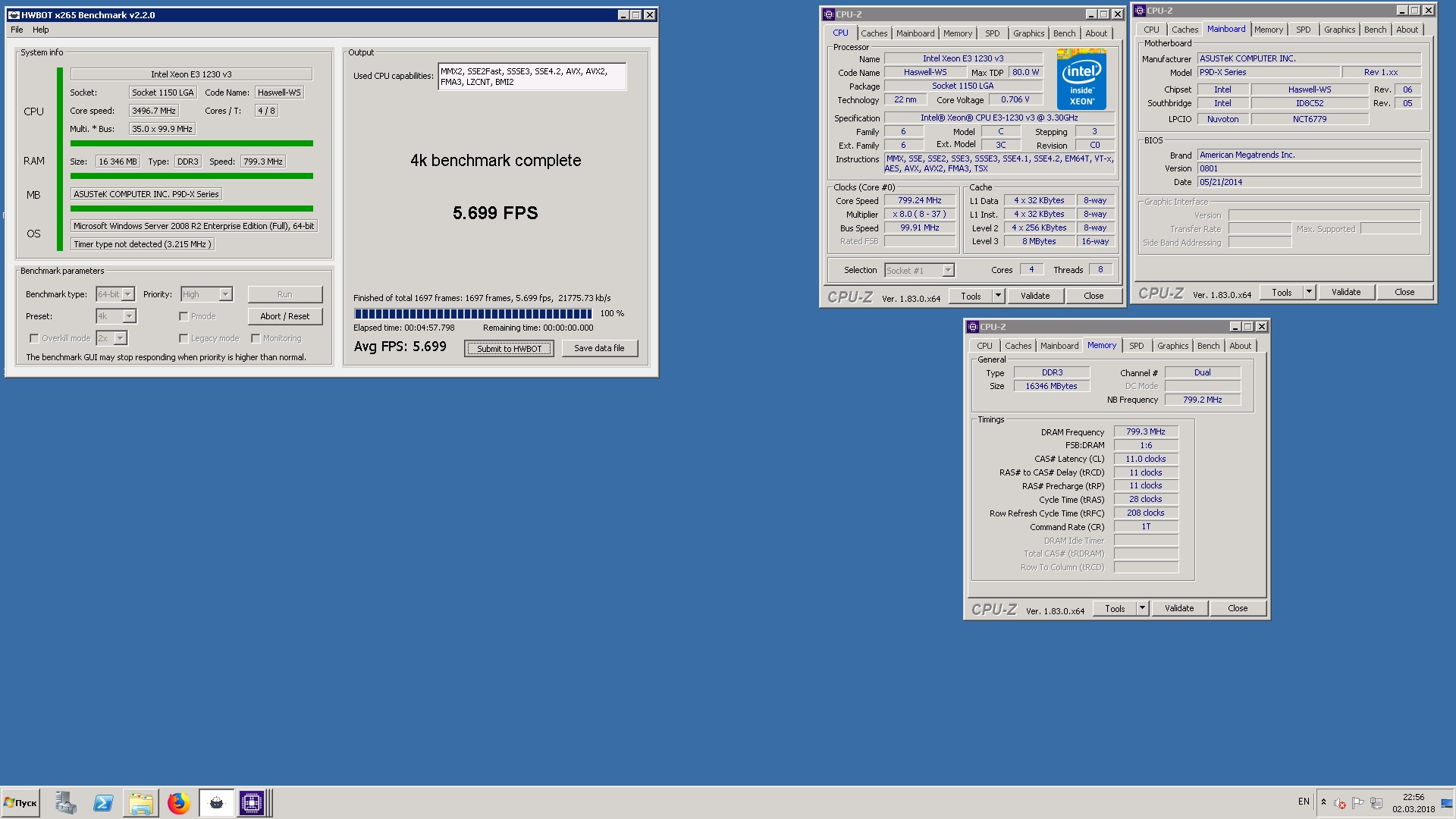Show hidden tray icons arrow
This screenshot has width=1456, height=819.
pos(1323,802)
